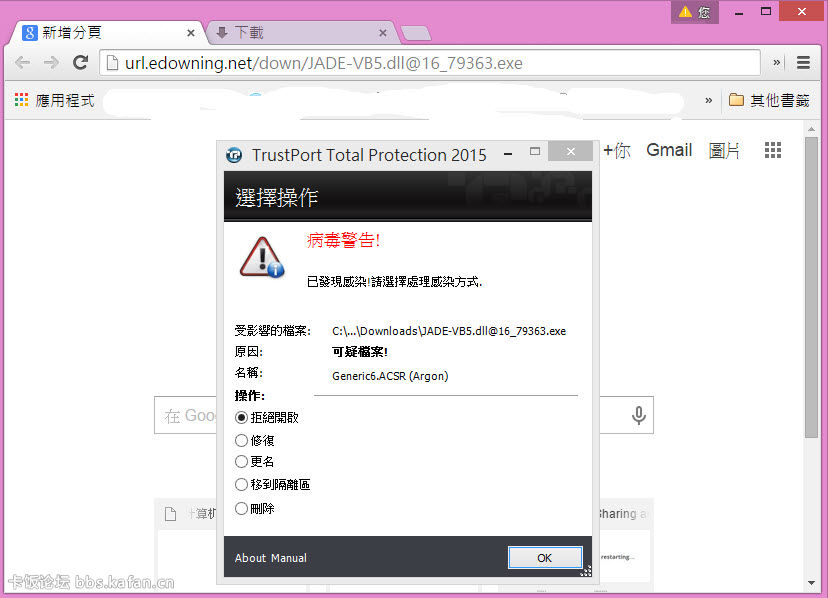Viewport: 828px width, 598px height.
Task: Select the 修復 radio option
Action: tap(255, 441)
